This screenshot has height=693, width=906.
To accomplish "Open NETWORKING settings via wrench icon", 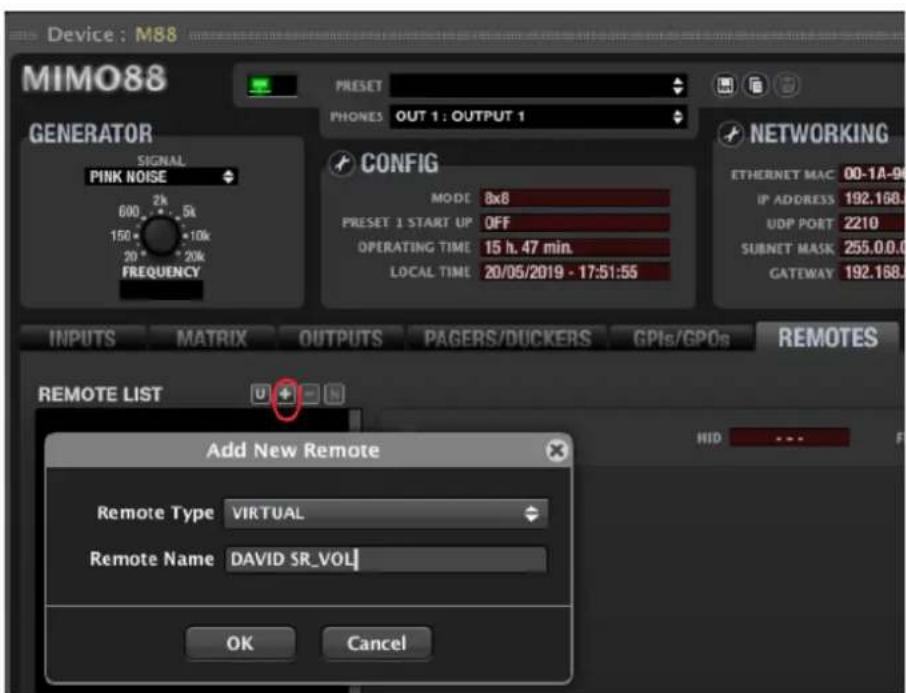I will coord(730,134).
